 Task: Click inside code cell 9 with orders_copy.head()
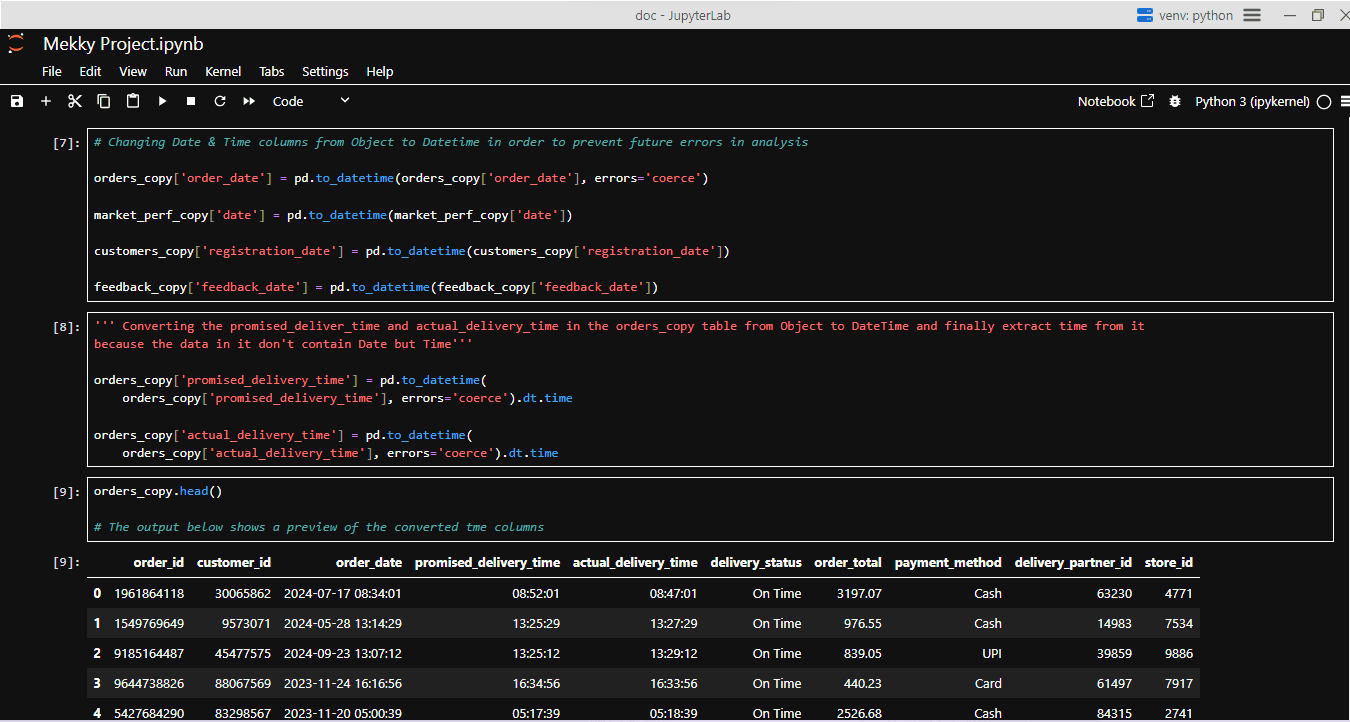coord(711,509)
